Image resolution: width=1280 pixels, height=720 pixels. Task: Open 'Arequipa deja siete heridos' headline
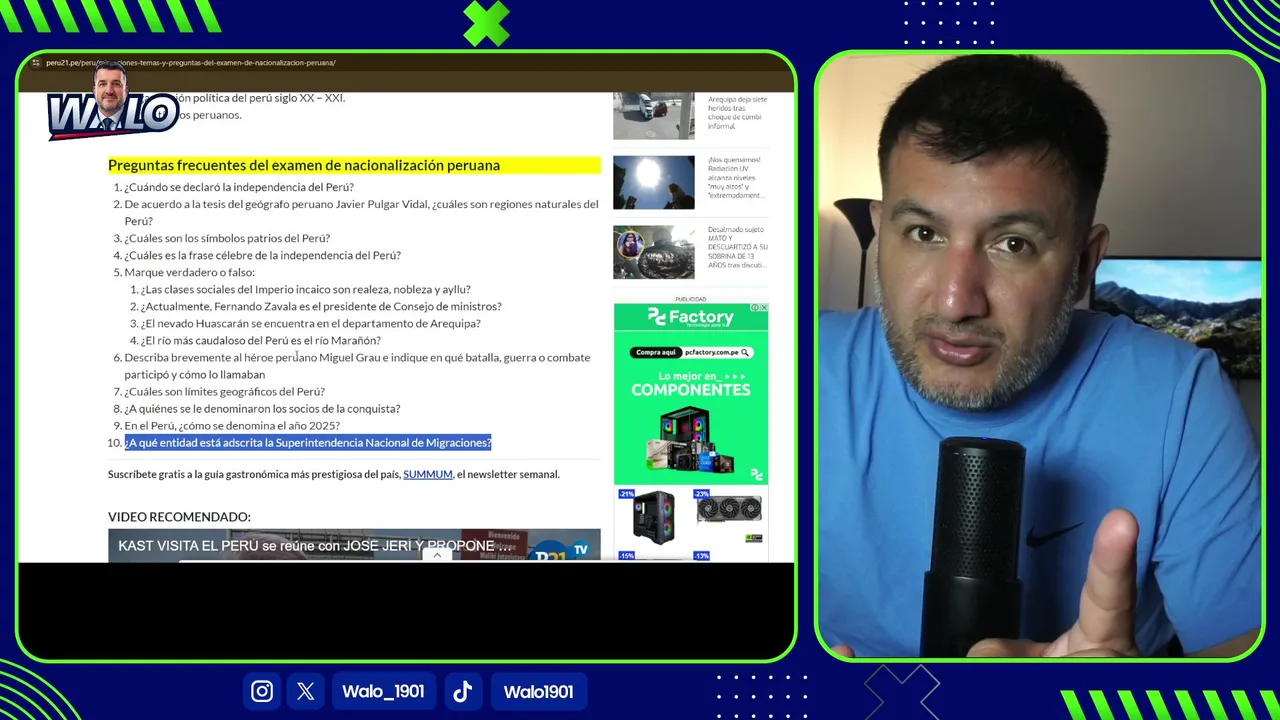(x=738, y=113)
